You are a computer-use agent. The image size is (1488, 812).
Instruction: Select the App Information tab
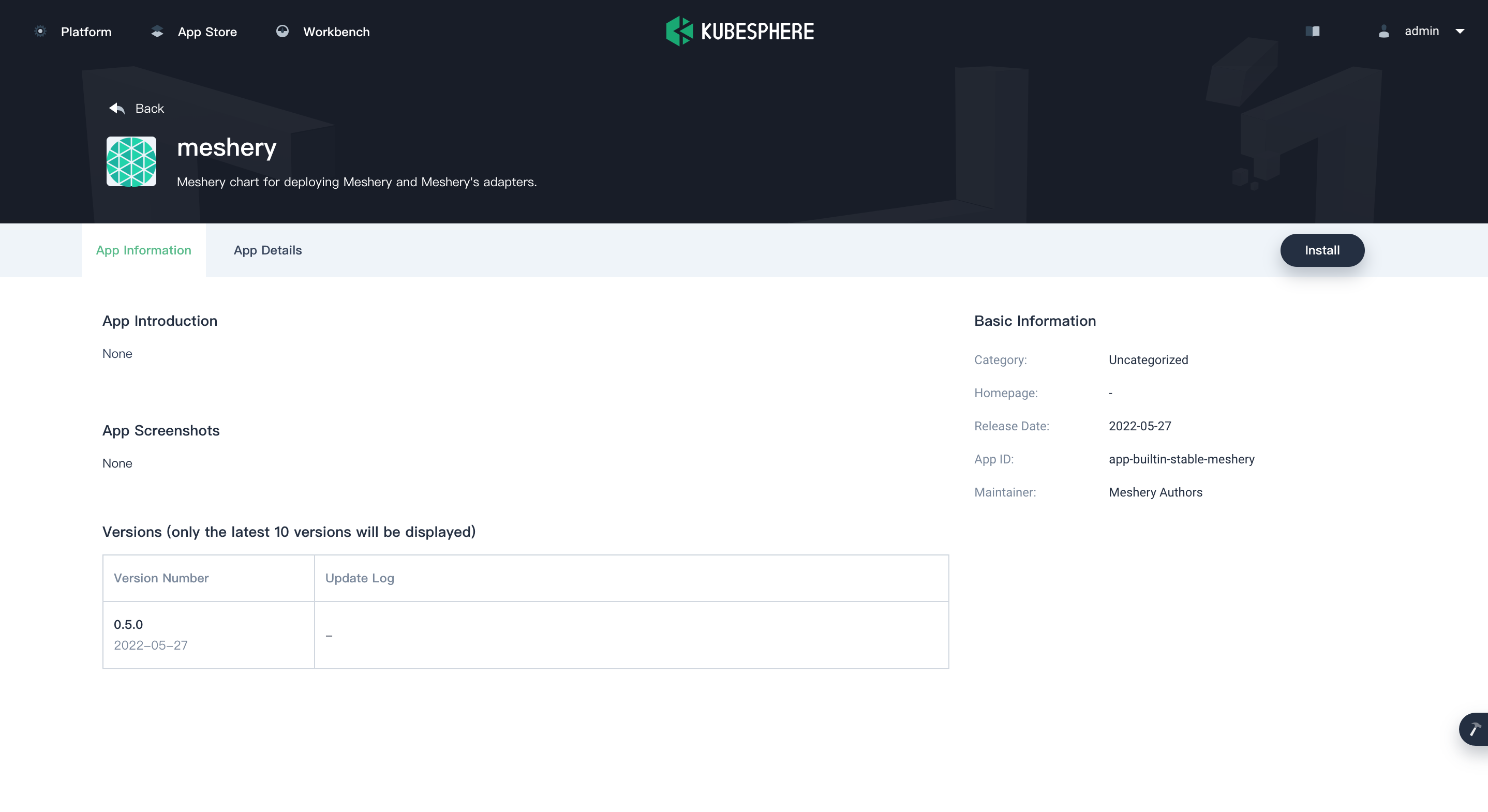[143, 250]
